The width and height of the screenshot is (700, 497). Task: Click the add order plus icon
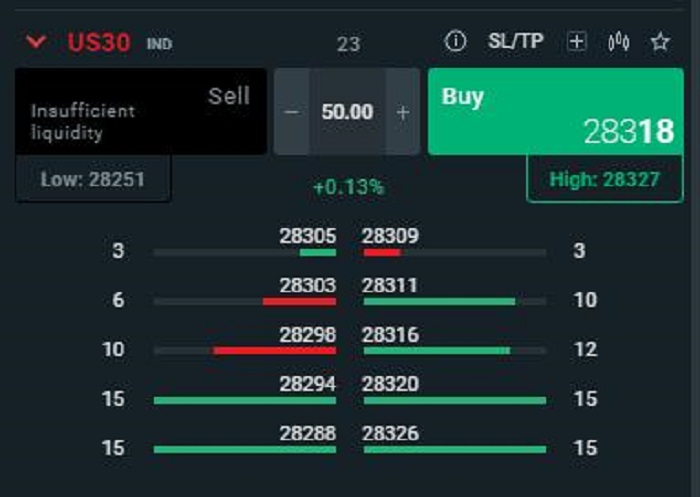576,42
